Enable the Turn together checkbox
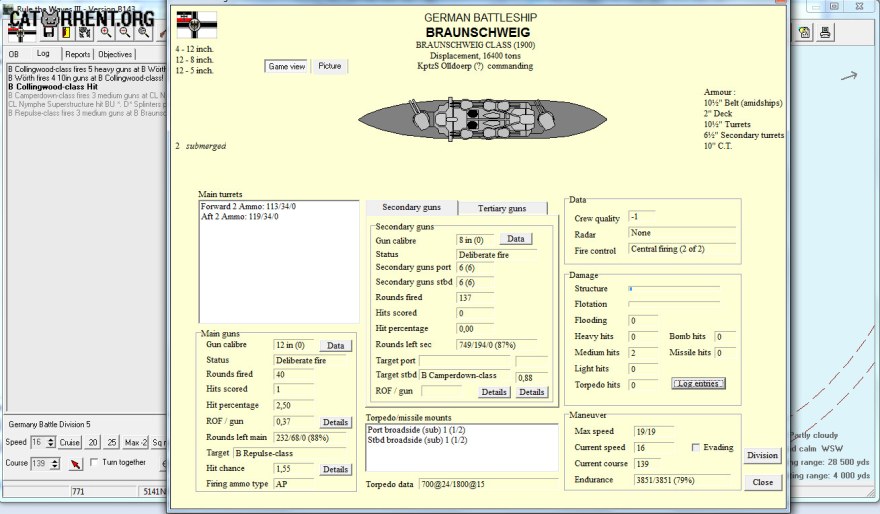Screen dimensions: 880x514 pyautogui.click(x=94, y=462)
